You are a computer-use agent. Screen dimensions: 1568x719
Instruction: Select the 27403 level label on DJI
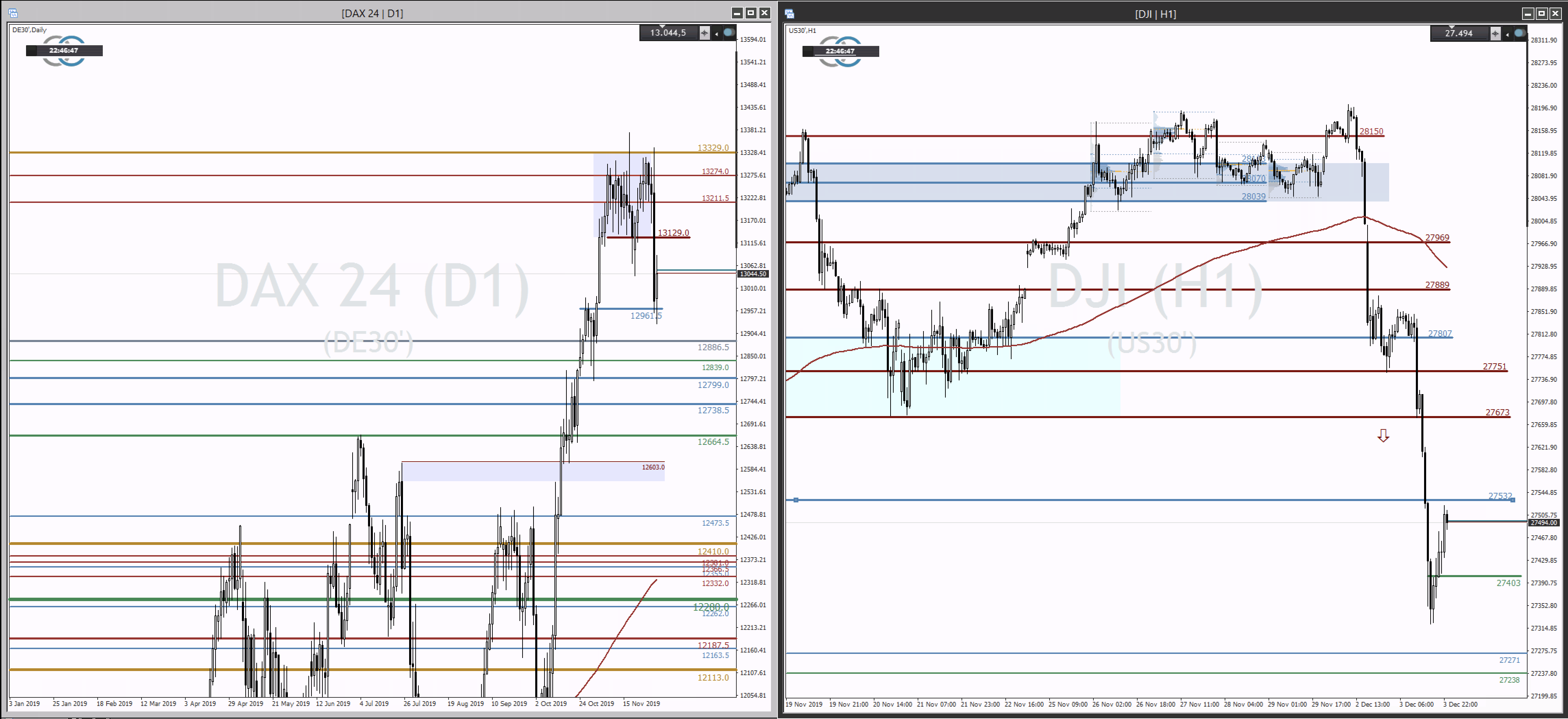click(x=1508, y=583)
